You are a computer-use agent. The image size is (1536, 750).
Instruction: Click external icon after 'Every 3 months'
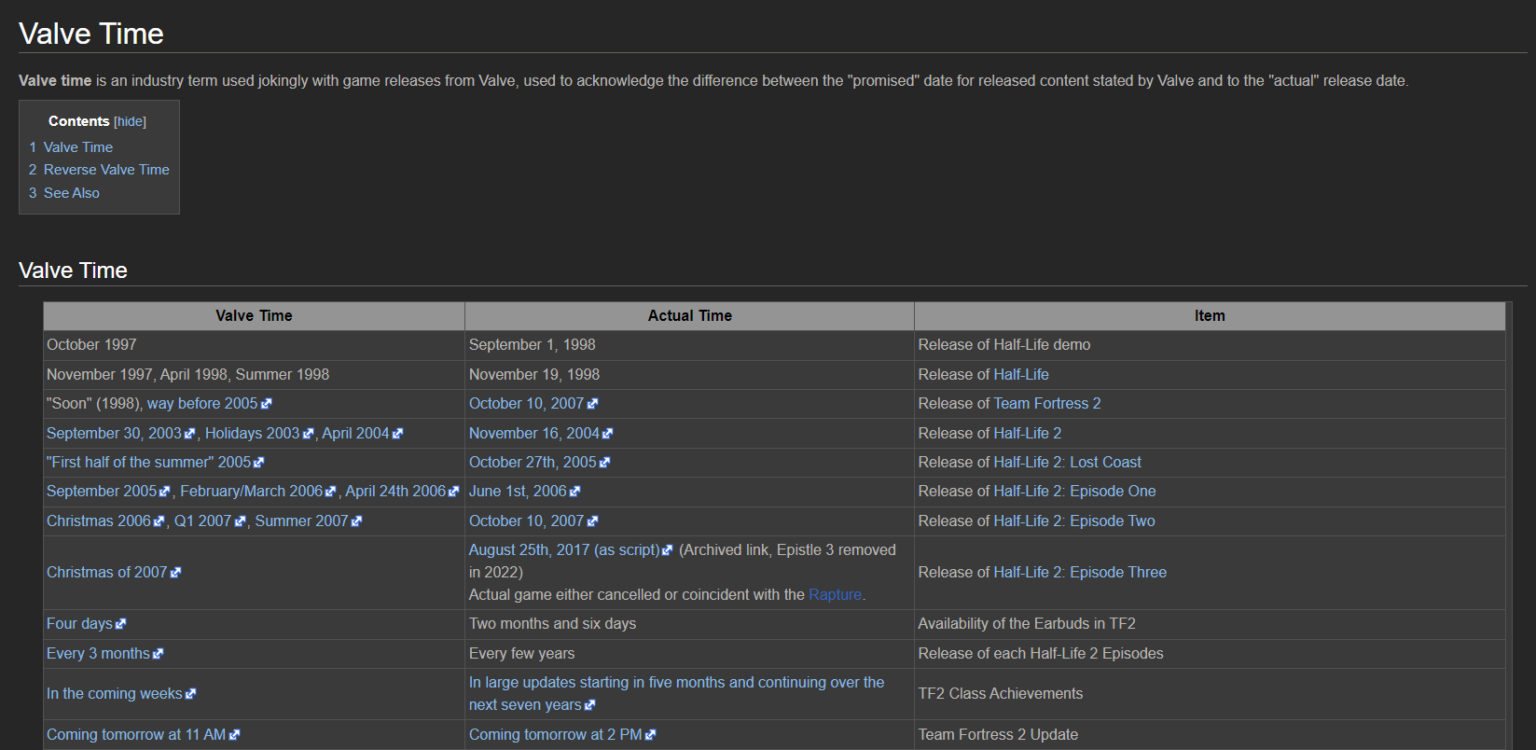pyautogui.click(x=158, y=654)
